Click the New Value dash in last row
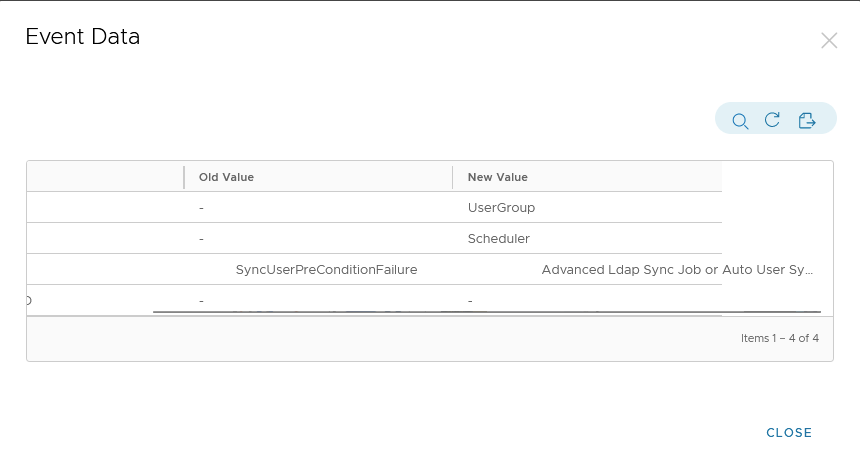This screenshot has height=471, width=860. click(x=470, y=300)
